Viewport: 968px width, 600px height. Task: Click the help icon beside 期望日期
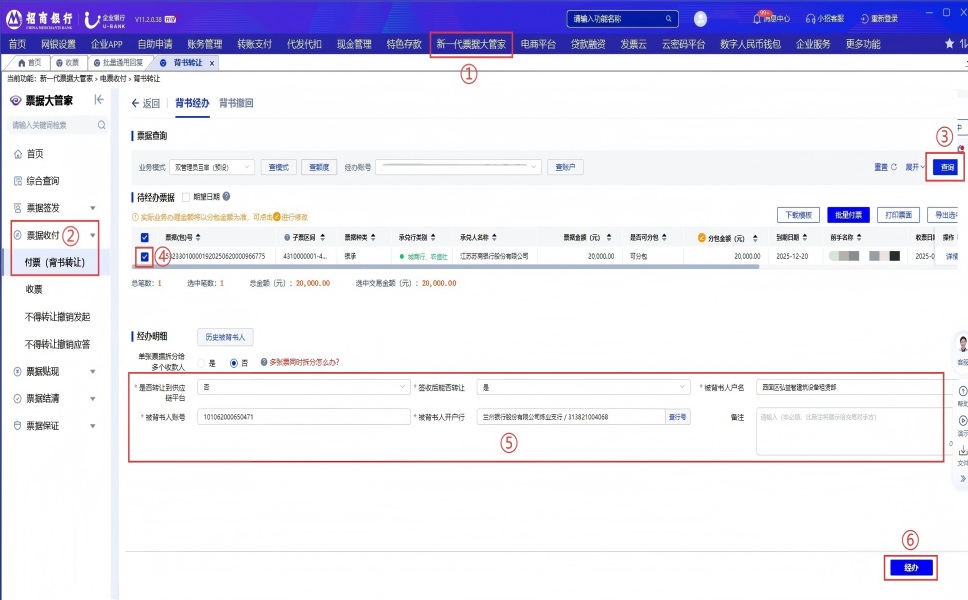click(x=227, y=197)
